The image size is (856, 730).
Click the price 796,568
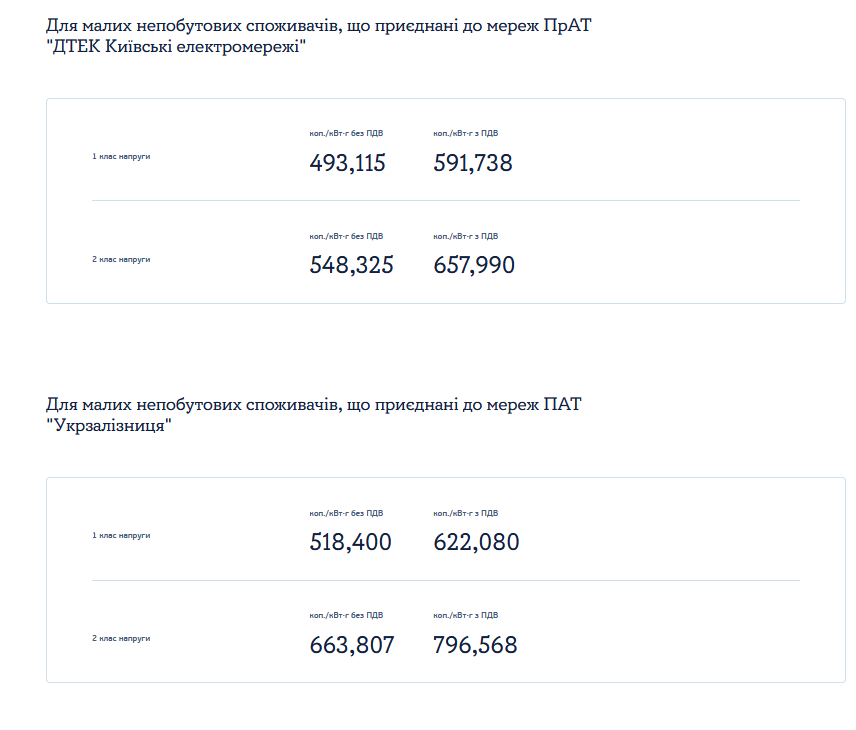(475, 645)
